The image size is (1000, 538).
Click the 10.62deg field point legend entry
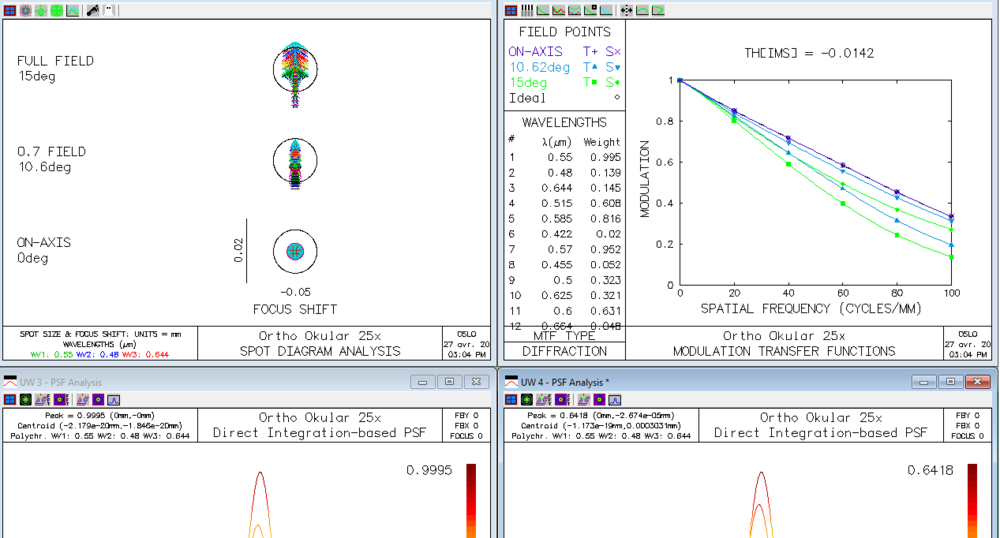564,67
